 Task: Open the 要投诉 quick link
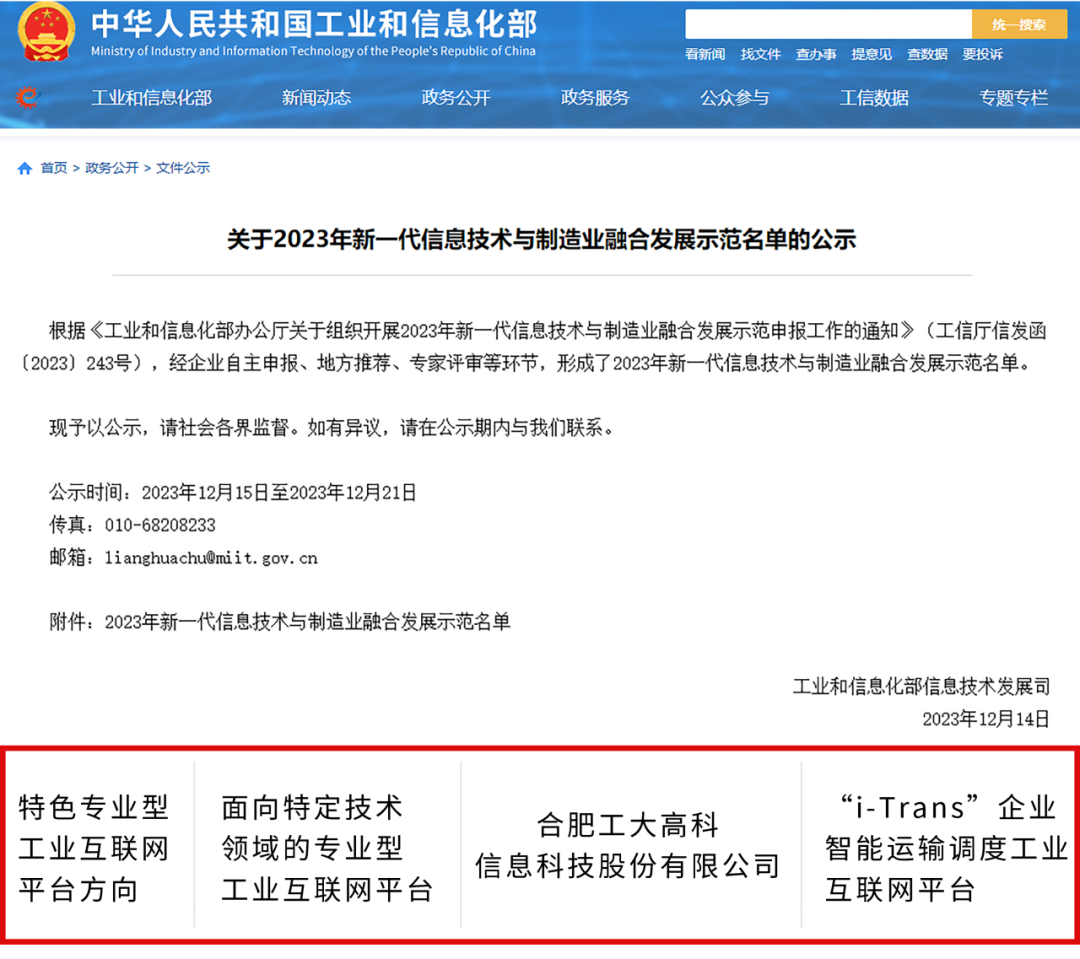982,54
